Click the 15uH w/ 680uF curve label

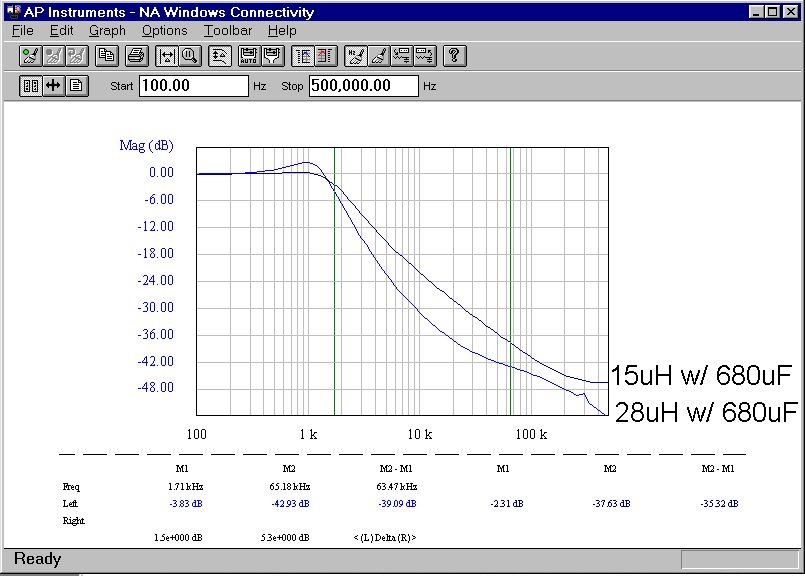pos(701,375)
